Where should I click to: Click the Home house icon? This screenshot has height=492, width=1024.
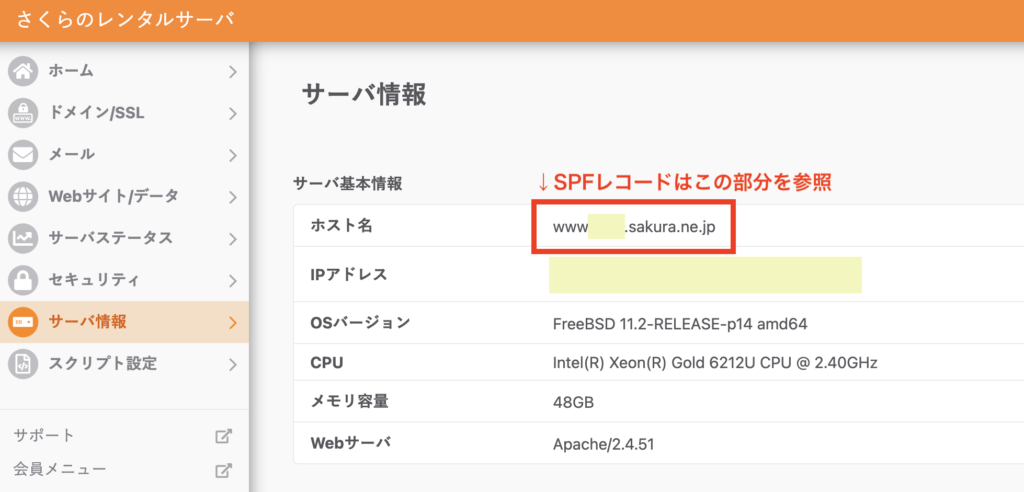click(x=24, y=72)
